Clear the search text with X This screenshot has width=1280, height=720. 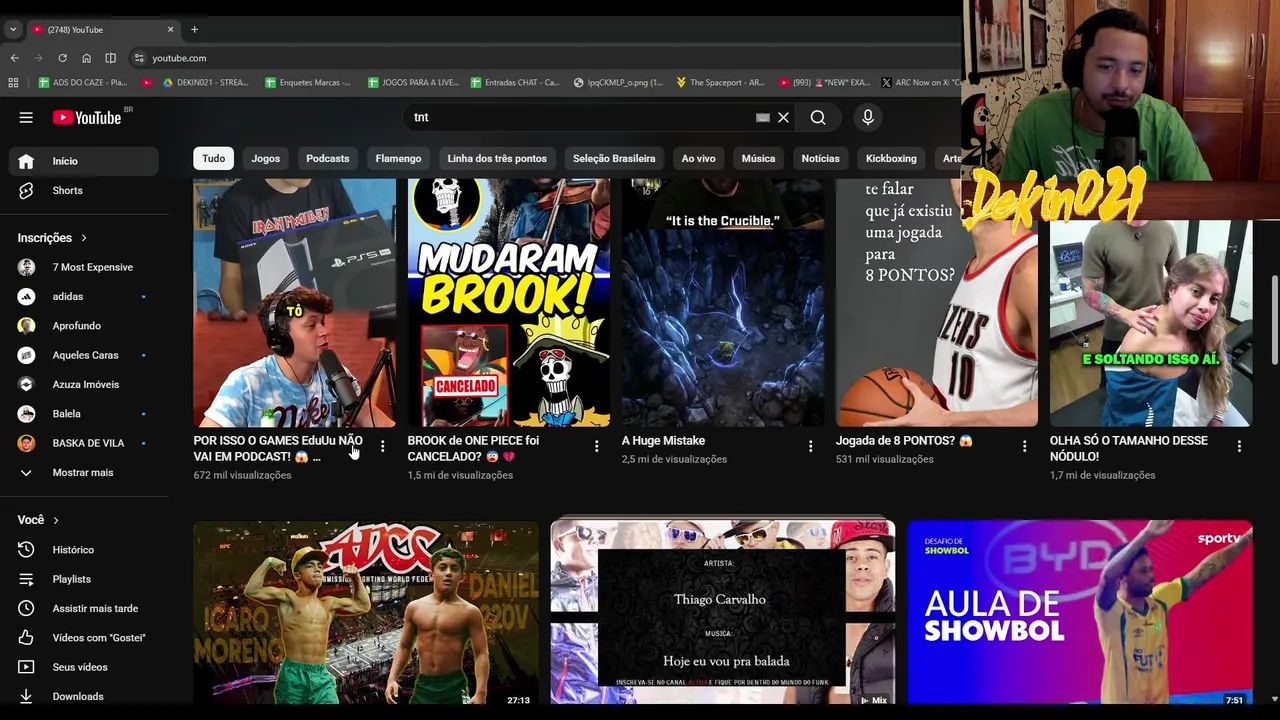coord(783,118)
